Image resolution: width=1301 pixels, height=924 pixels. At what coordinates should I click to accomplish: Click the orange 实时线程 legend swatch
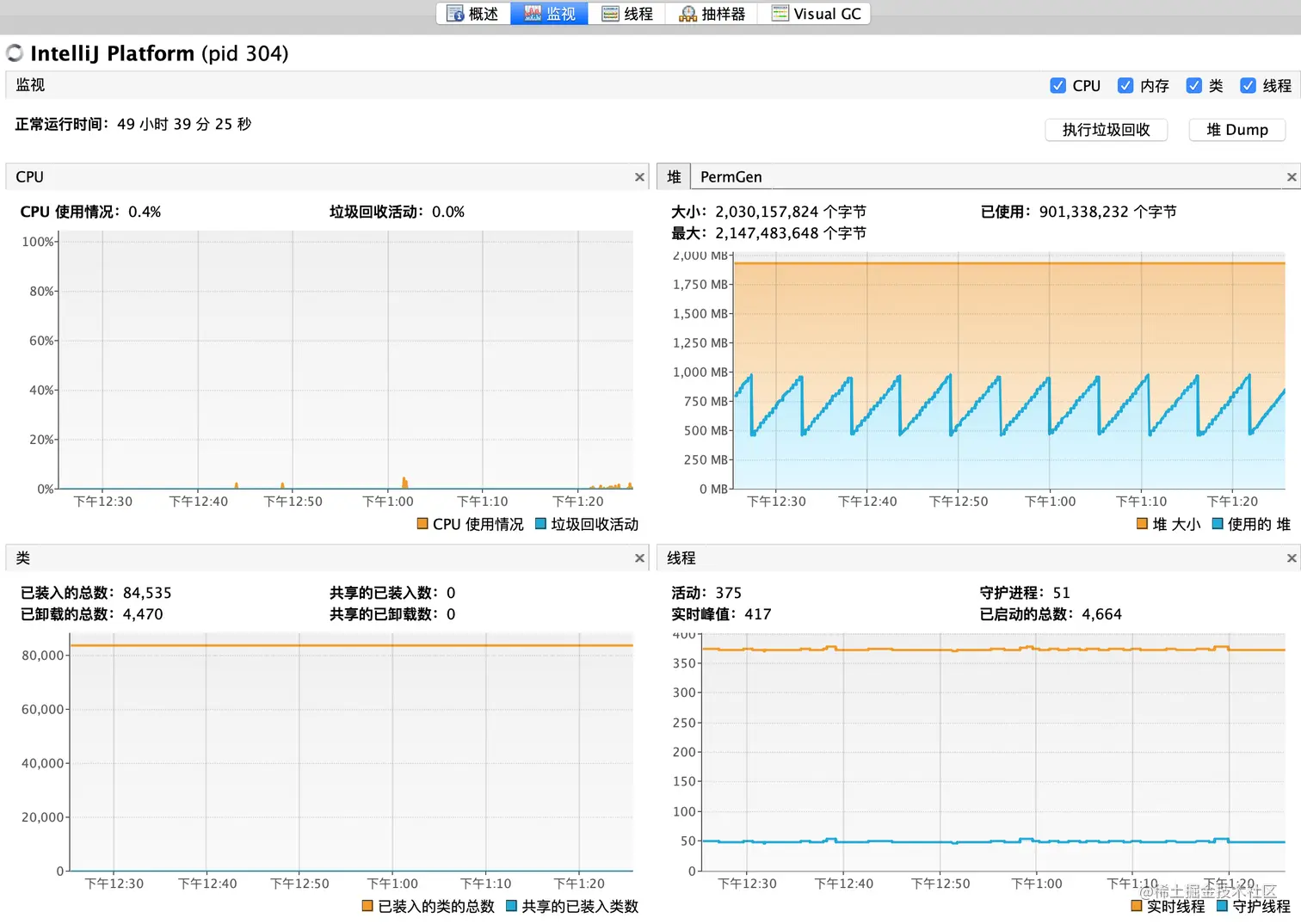tap(1136, 905)
